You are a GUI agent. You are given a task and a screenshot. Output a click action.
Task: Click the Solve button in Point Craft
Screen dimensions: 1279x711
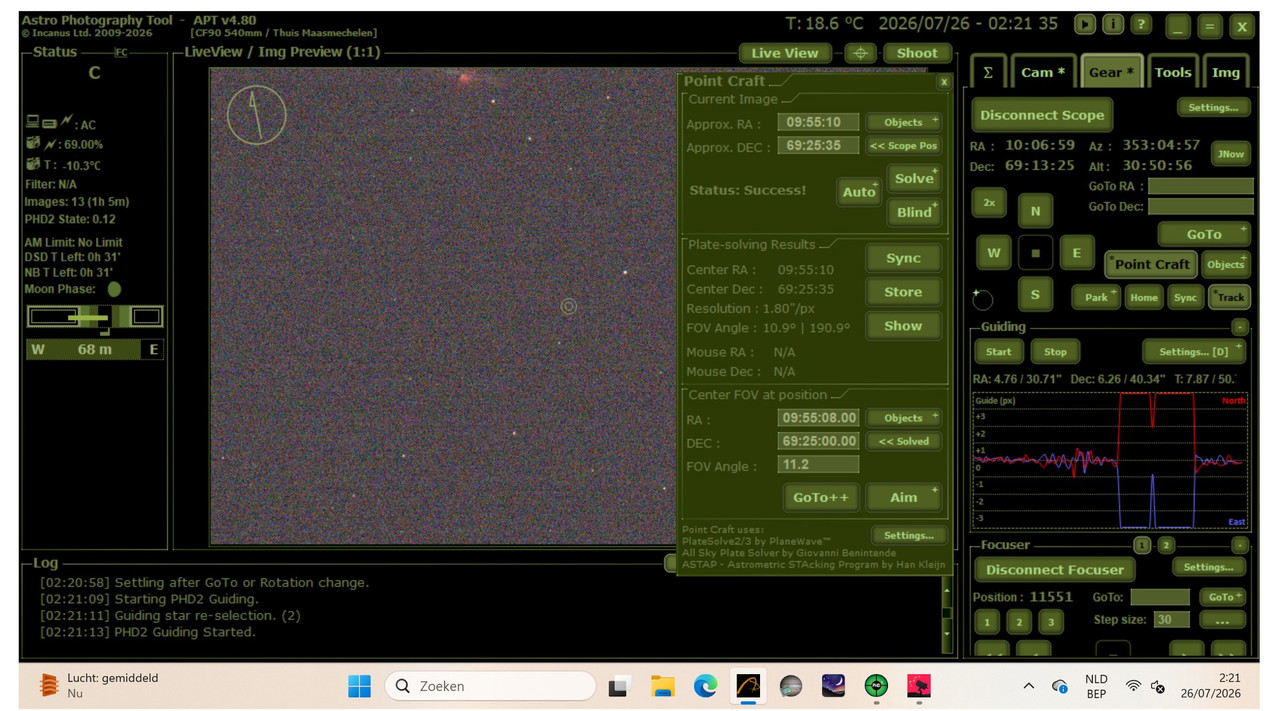click(x=914, y=178)
